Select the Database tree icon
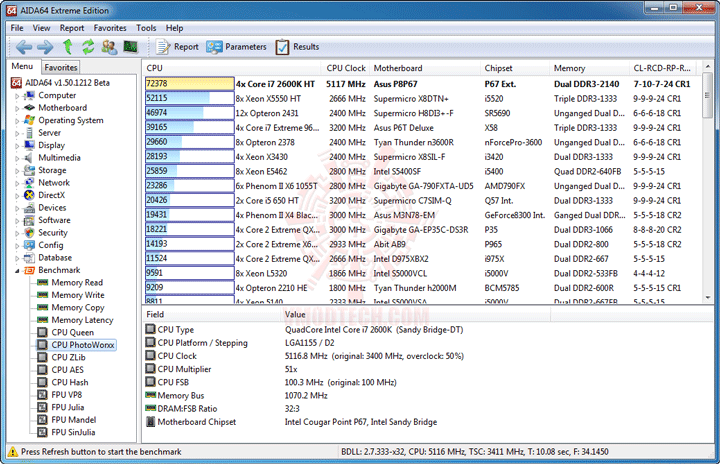This screenshot has width=720, height=464. [29, 258]
